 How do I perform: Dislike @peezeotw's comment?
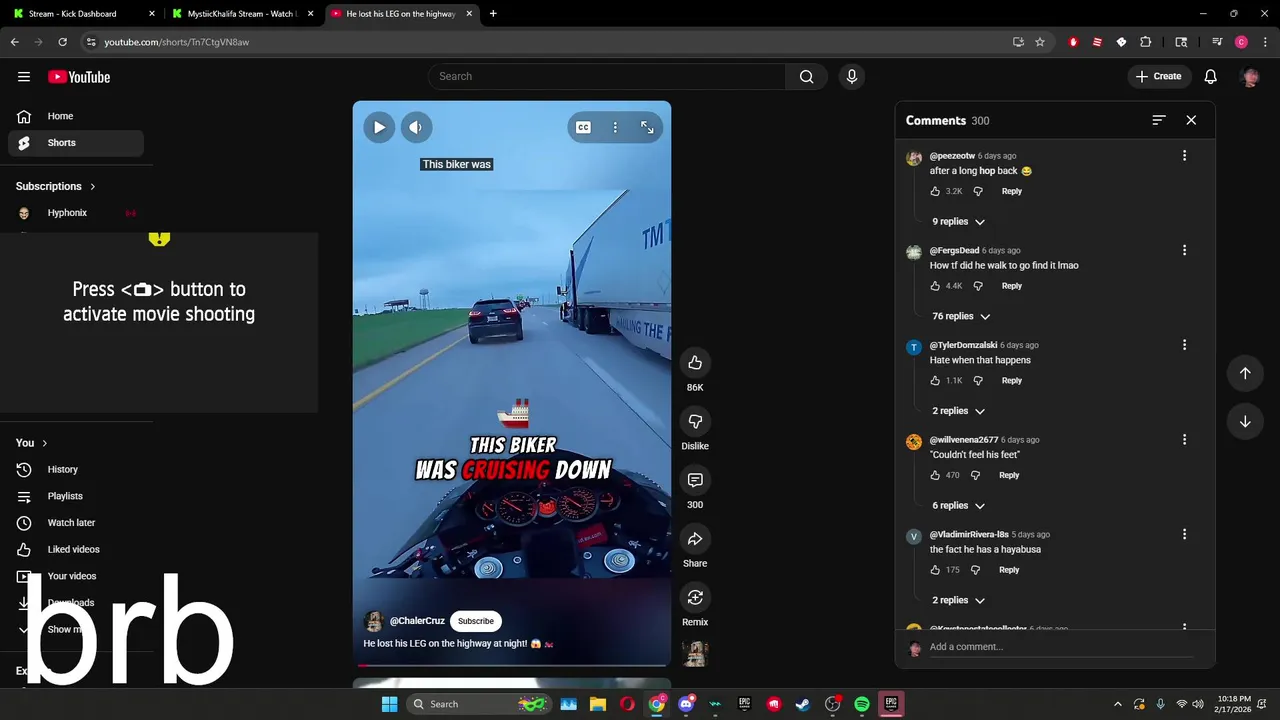pos(978,191)
